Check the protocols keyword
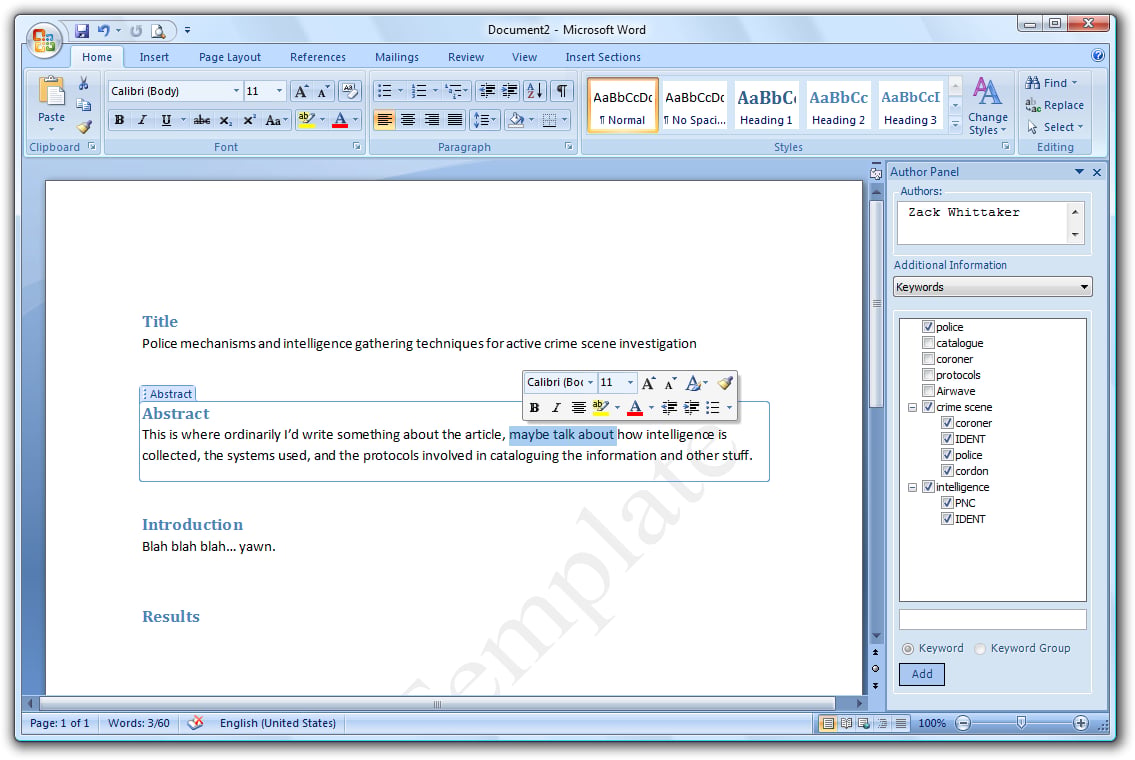The height and width of the screenshot is (760, 1135). [x=928, y=374]
